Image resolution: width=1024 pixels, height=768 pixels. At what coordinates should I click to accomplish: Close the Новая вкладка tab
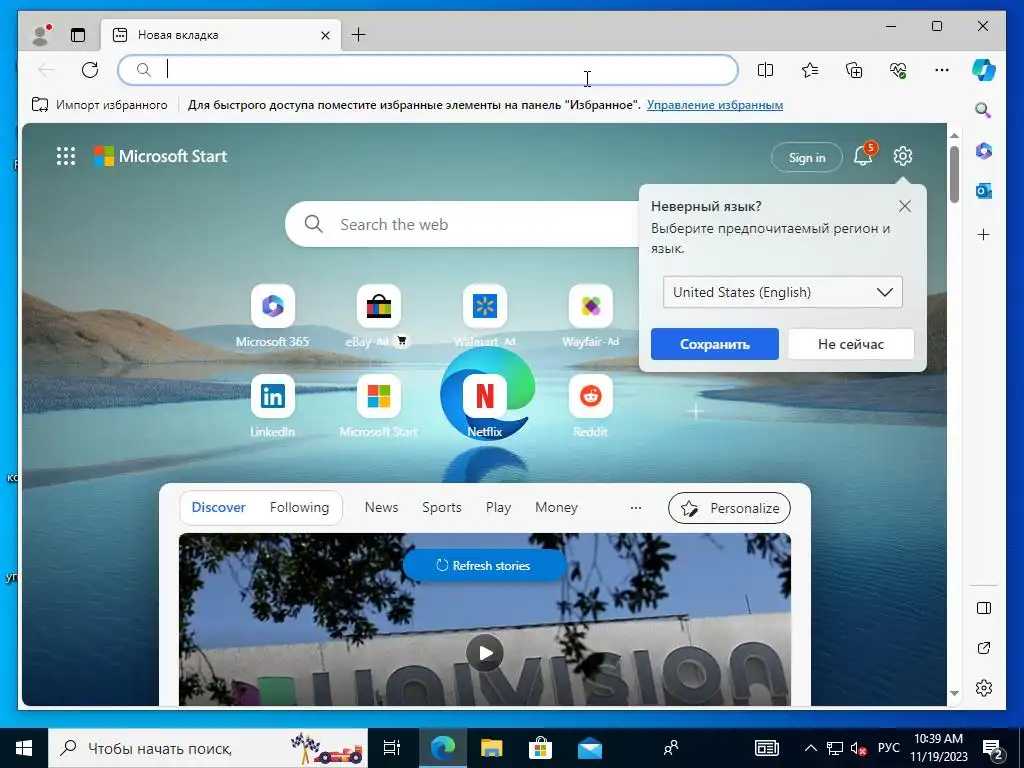[x=325, y=35]
